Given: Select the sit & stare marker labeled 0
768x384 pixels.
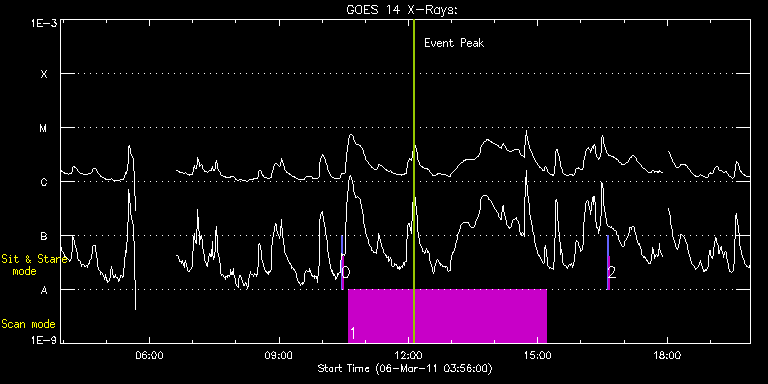Looking at the screenshot, I should tap(342, 263).
